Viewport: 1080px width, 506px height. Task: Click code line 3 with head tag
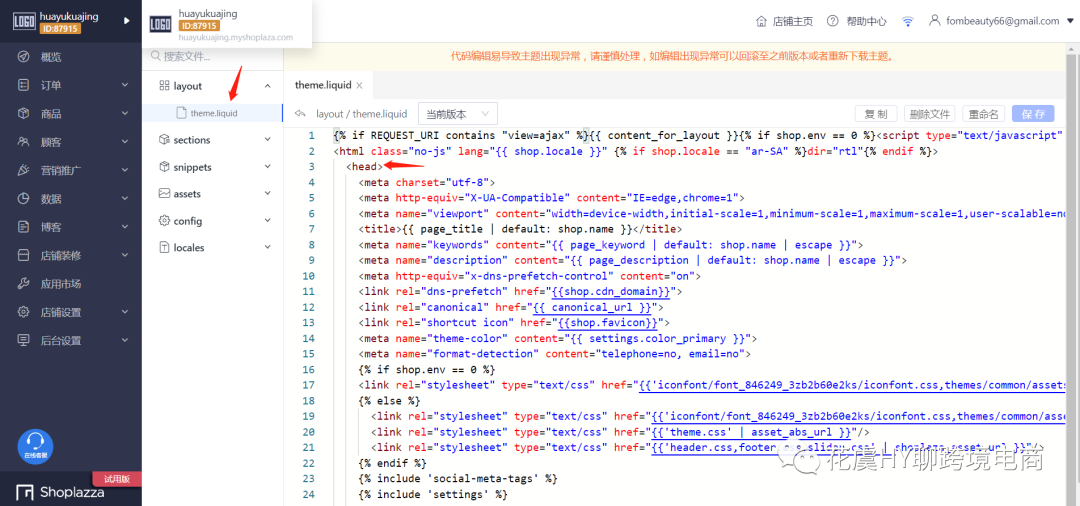coord(365,167)
